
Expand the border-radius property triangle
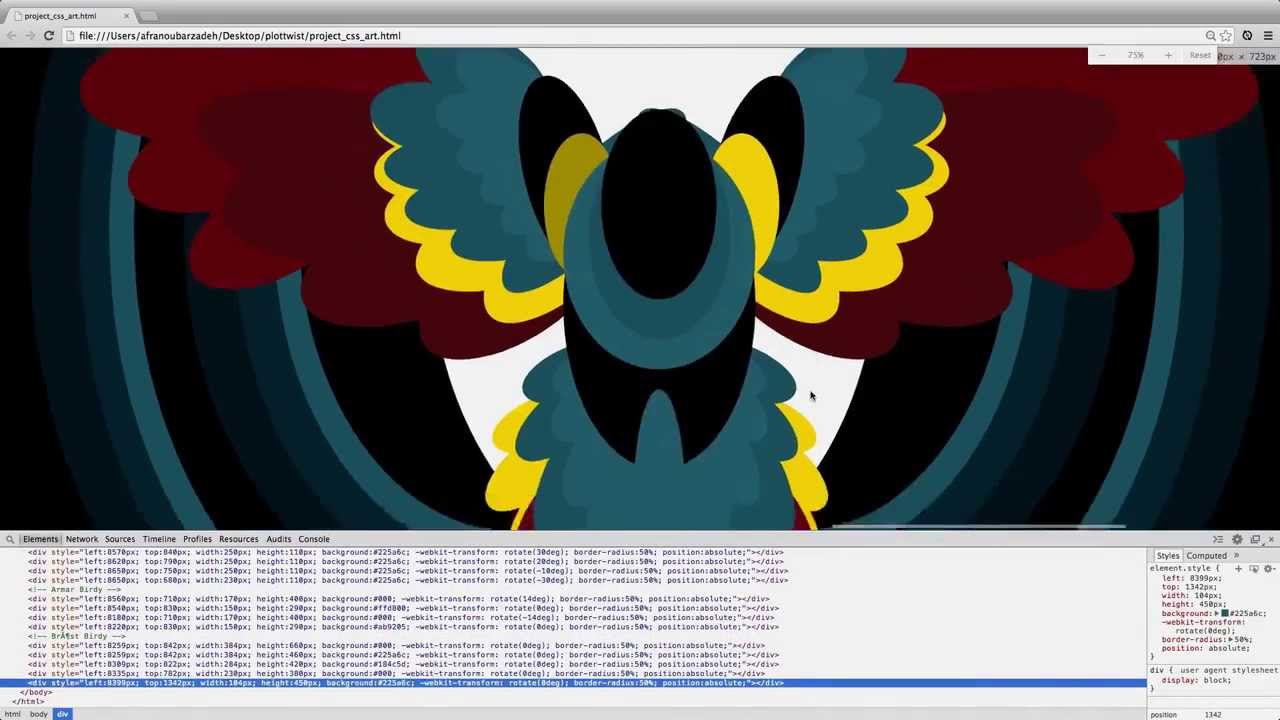1229,639
